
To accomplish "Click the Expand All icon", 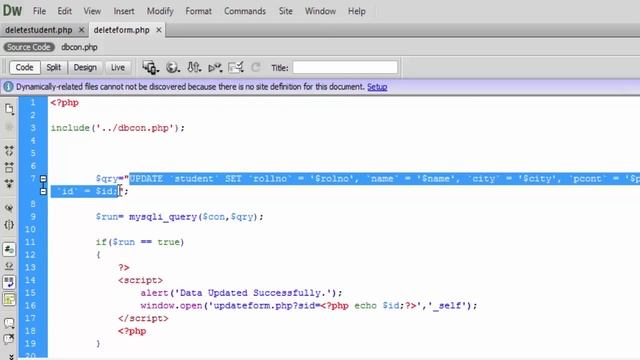I will click(9, 183).
